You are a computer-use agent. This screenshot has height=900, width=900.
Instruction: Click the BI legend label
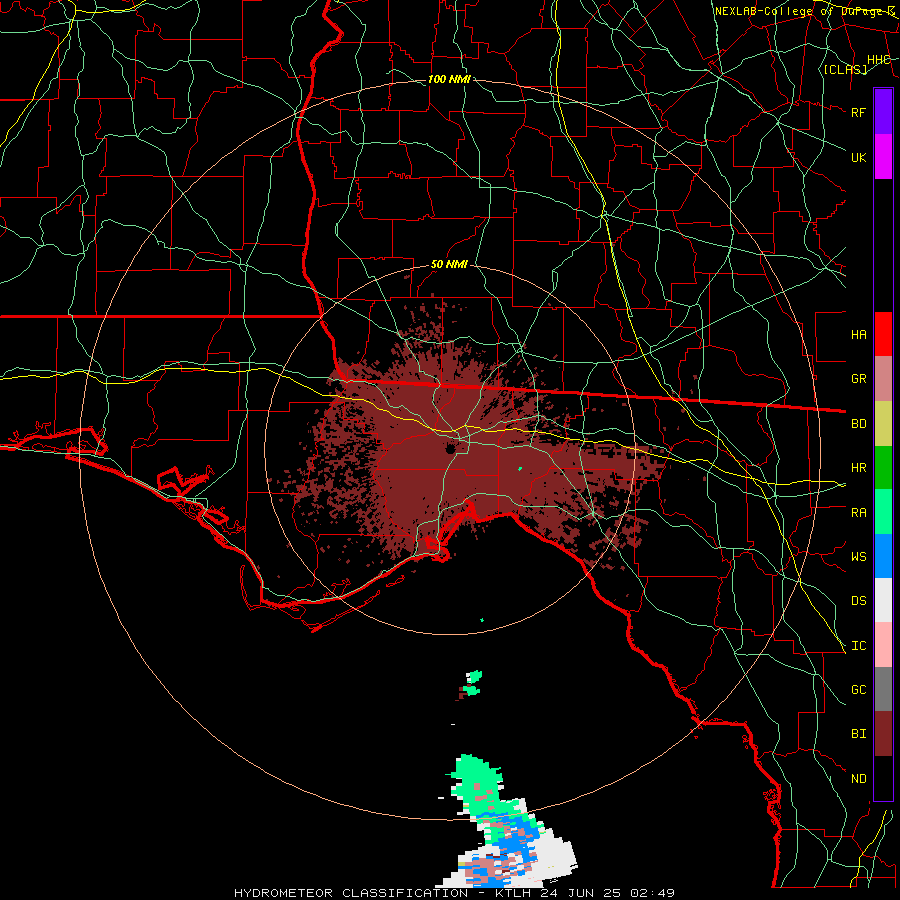[858, 734]
